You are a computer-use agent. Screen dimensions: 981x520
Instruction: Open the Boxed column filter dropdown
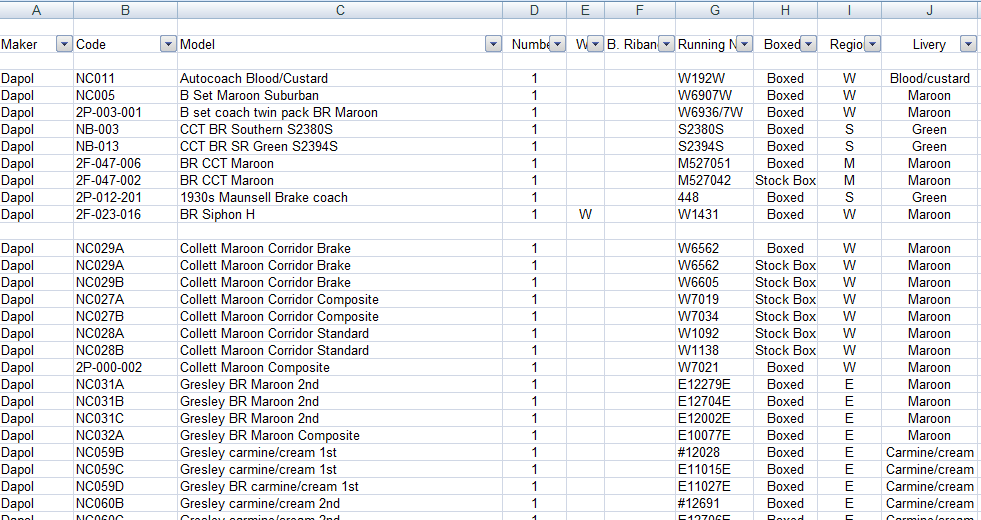point(809,44)
